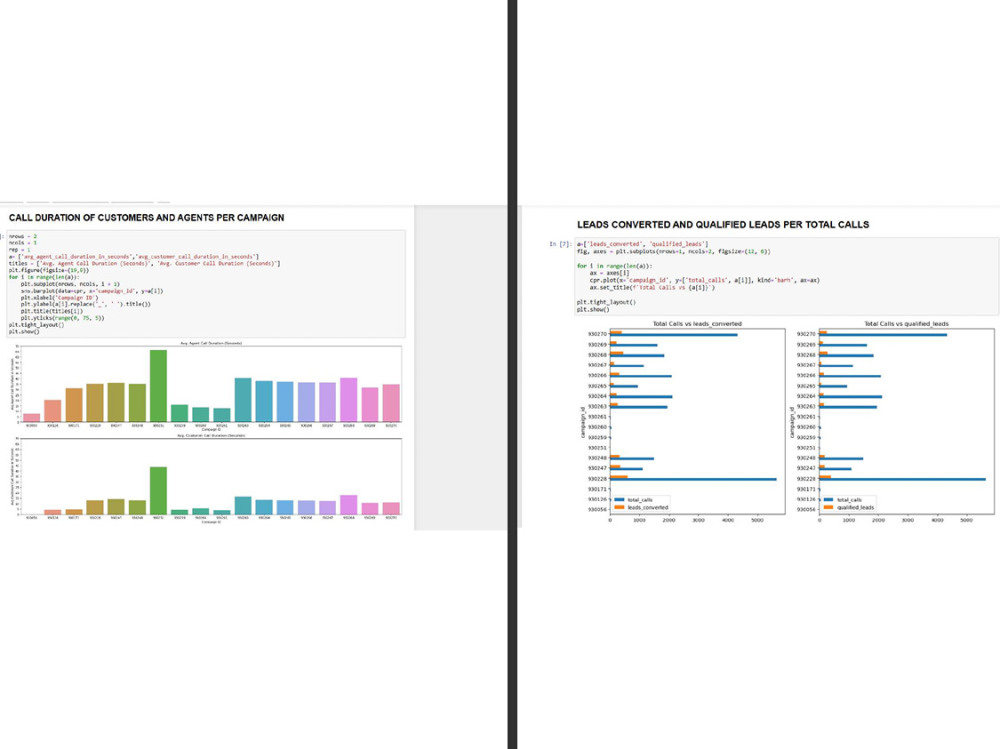This screenshot has width=1000, height=749.
Task: Click the 'Total Calls vs qualified_leads' chart title
Action: click(x=906, y=323)
